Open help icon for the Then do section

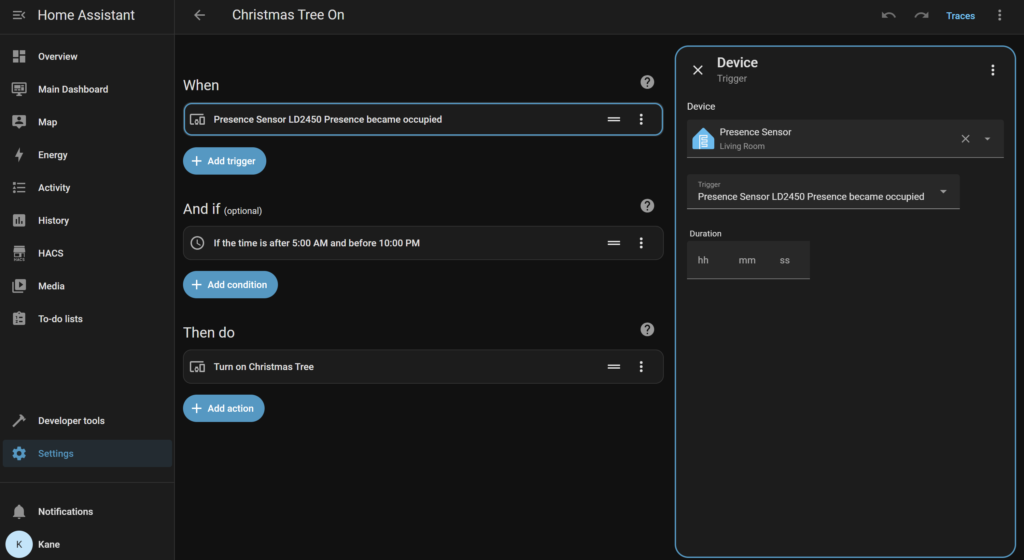coord(647,329)
